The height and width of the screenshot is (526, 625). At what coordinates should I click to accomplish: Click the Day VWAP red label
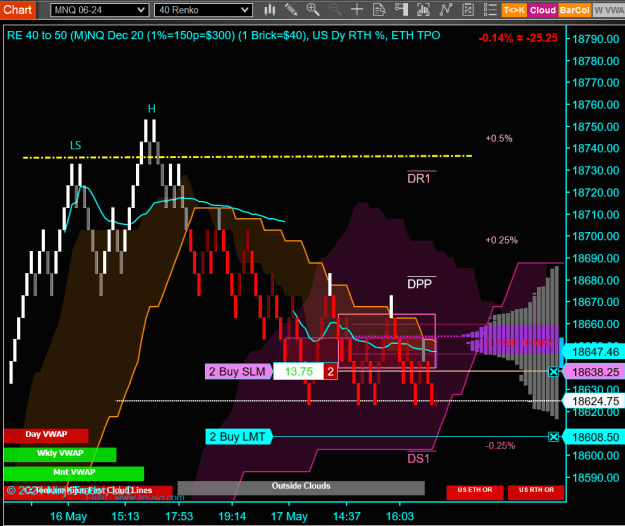46,435
